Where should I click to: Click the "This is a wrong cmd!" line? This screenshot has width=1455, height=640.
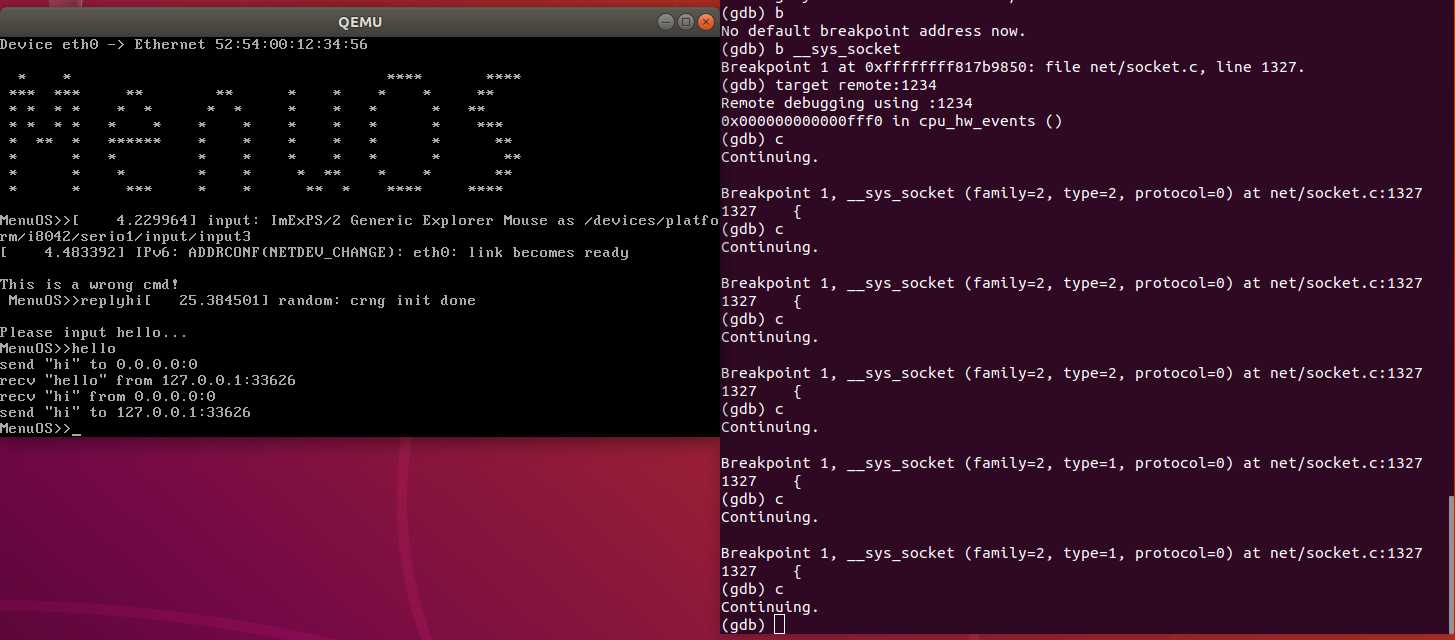(x=89, y=284)
